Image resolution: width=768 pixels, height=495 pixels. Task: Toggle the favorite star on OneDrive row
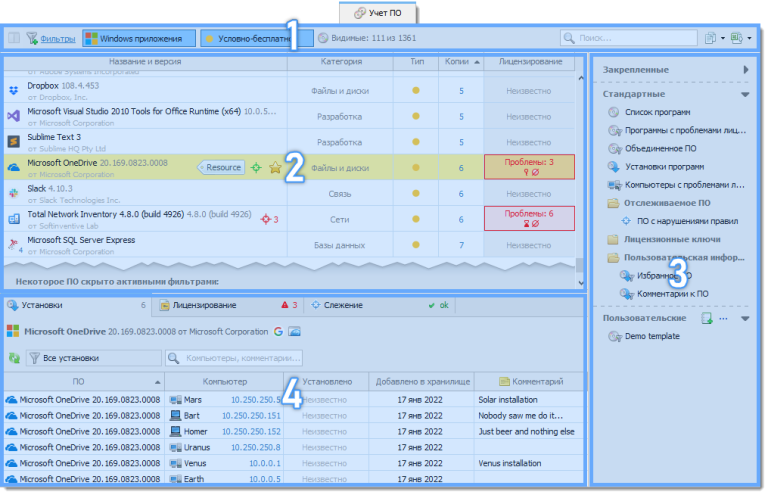275,168
